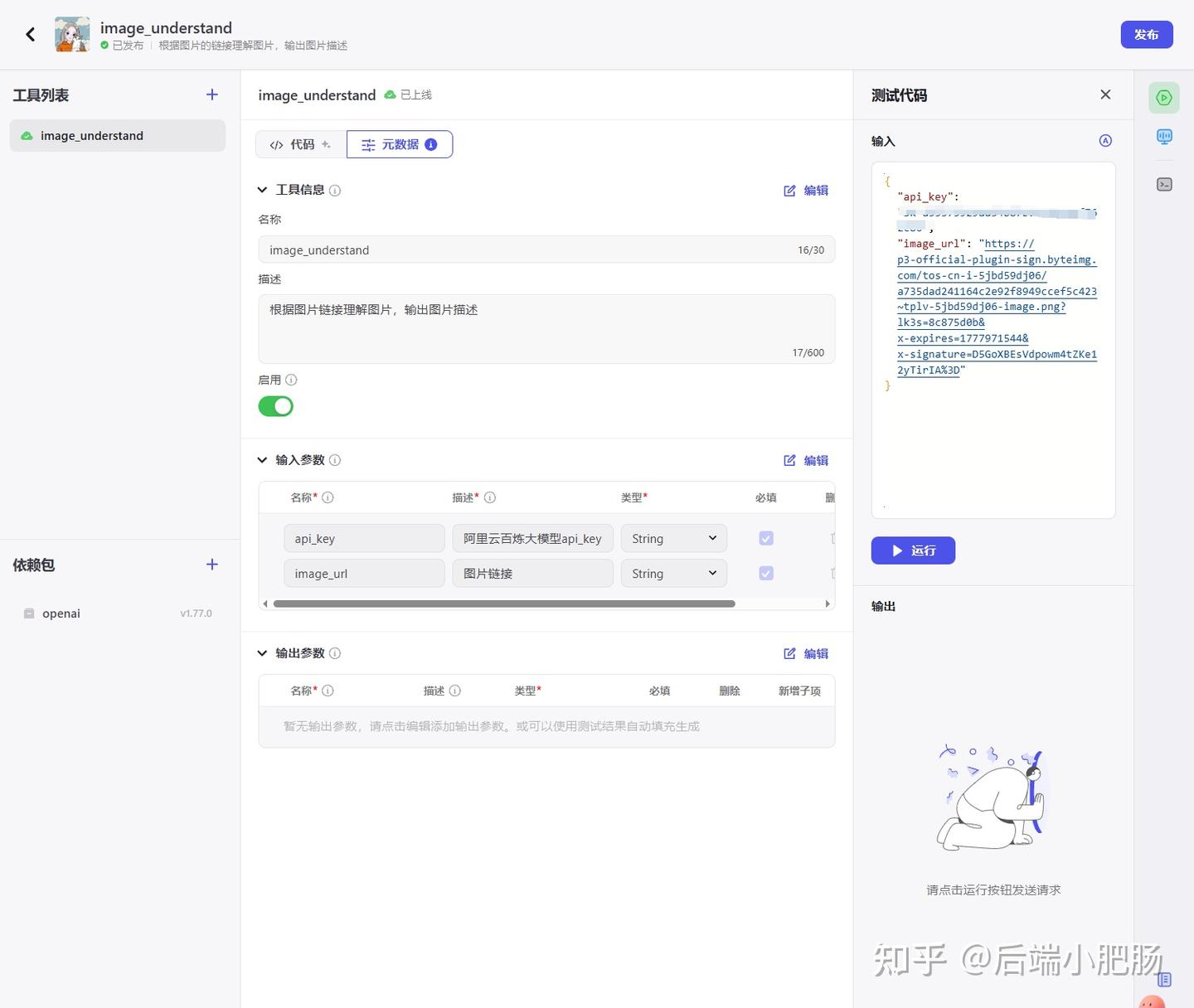Click the 已上线 online status label
The image size is (1194, 1008).
click(x=408, y=94)
